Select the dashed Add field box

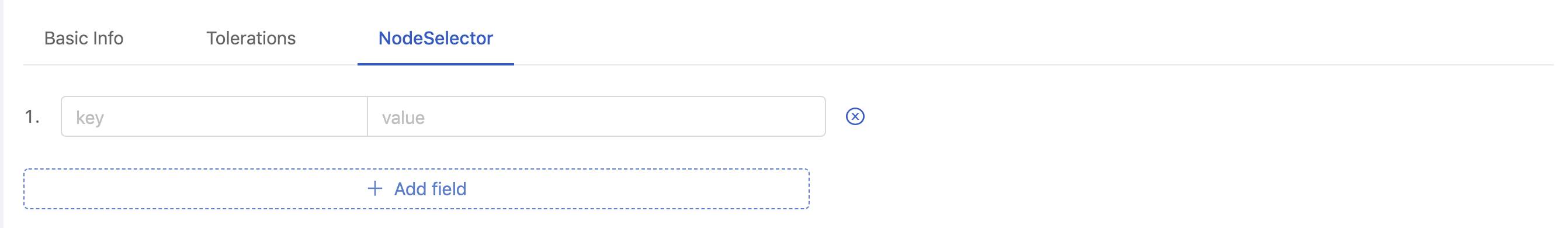pyautogui.click(x=417, y=189)
